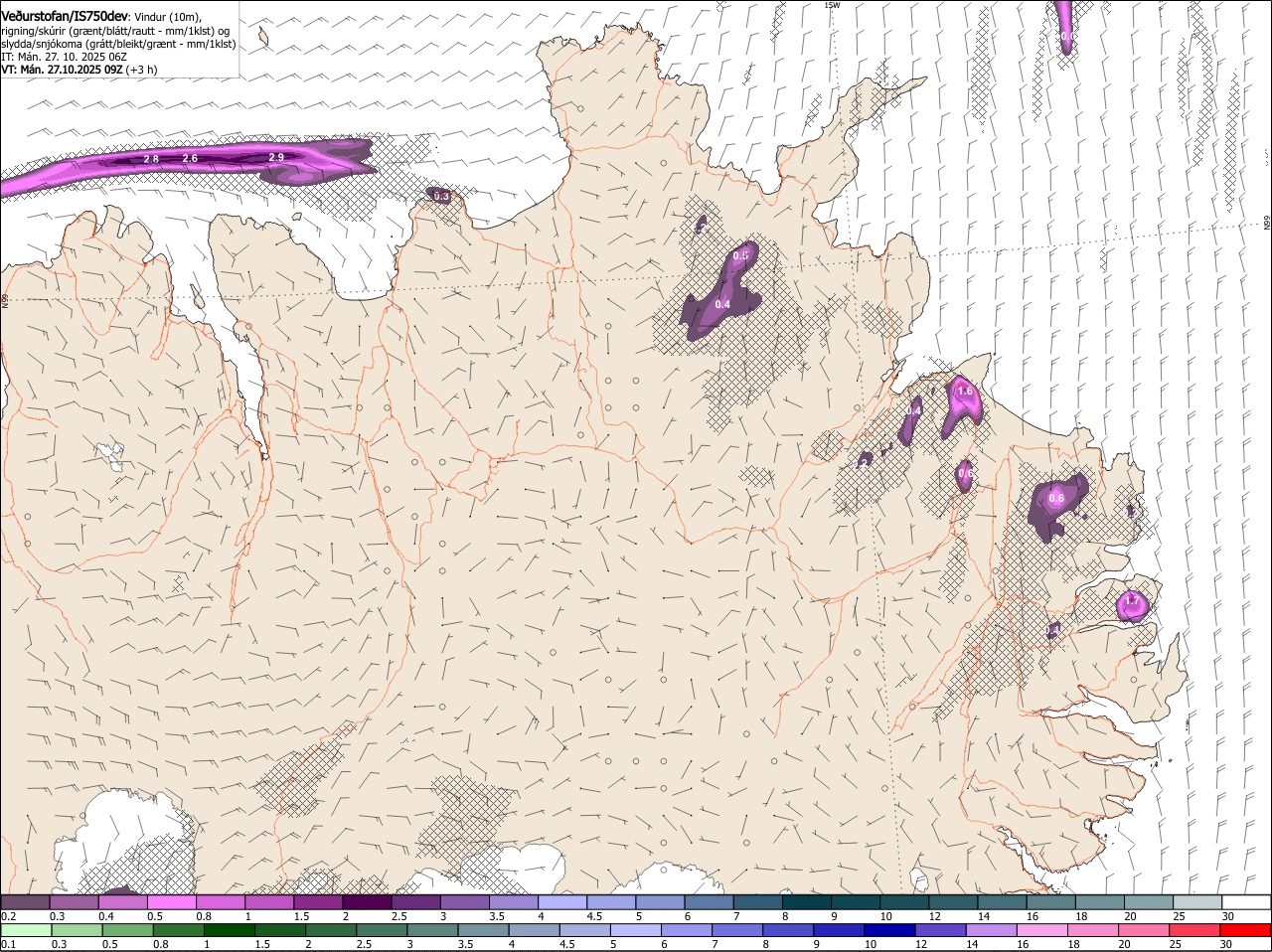Click the '2.6' precipitation value on the map
This screenshot has height=952, width=1272.
190,158
